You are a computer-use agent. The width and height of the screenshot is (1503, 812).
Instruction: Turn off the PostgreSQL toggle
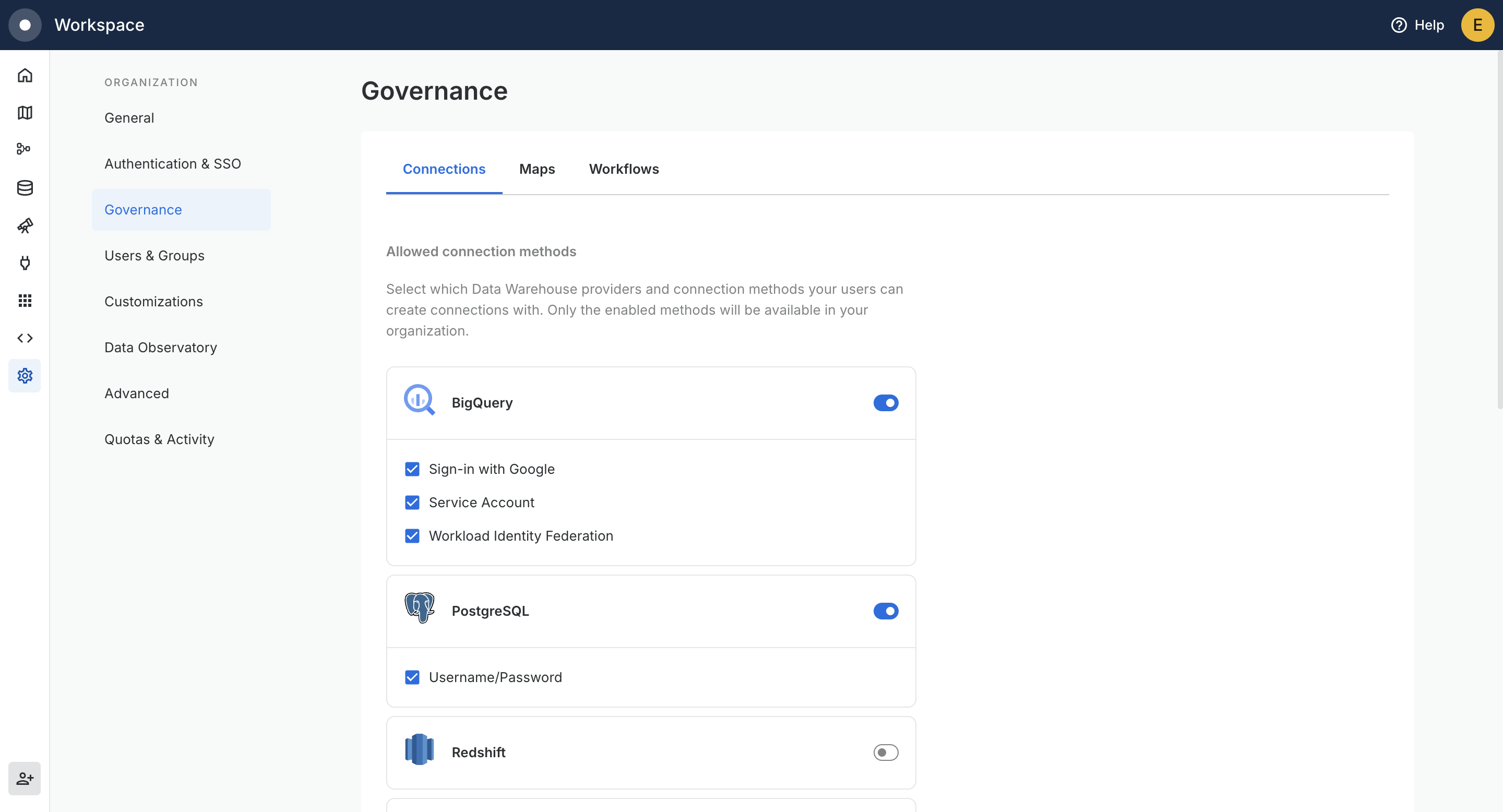[885, 611]
